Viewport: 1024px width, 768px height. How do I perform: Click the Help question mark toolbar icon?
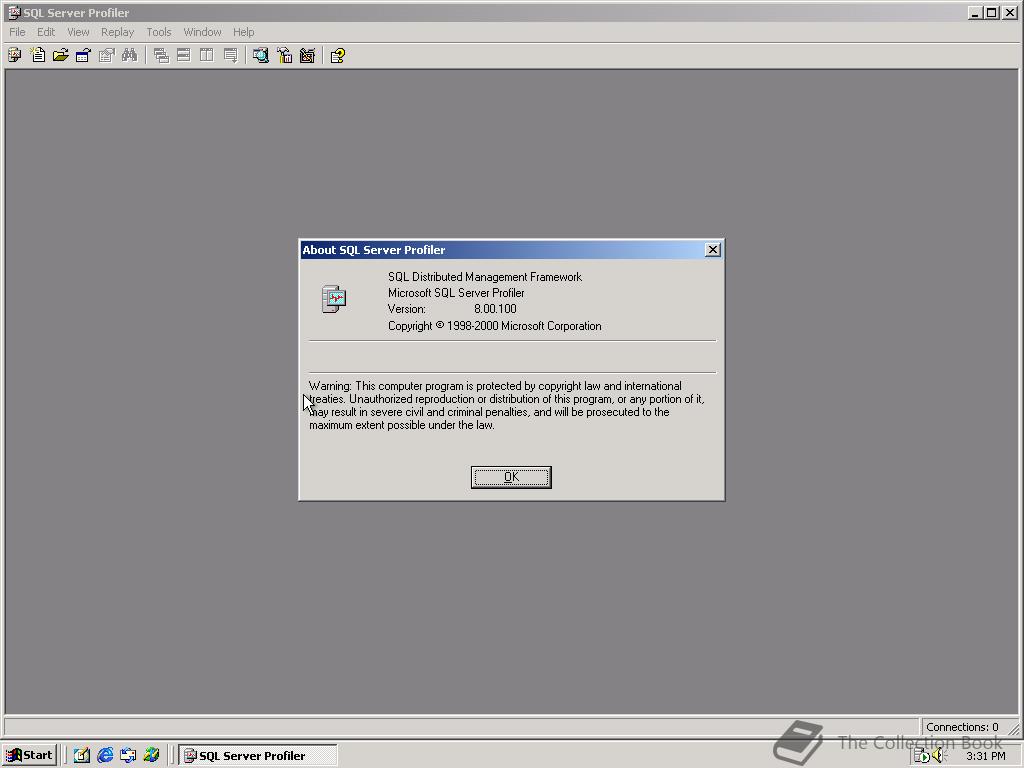click(338, 56)
